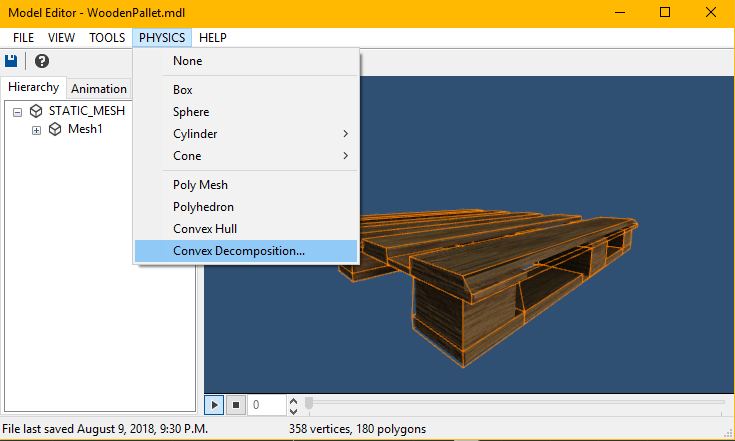The image size is (735, 441).
Task: Click the frame number input field
Action: point(266,405)
